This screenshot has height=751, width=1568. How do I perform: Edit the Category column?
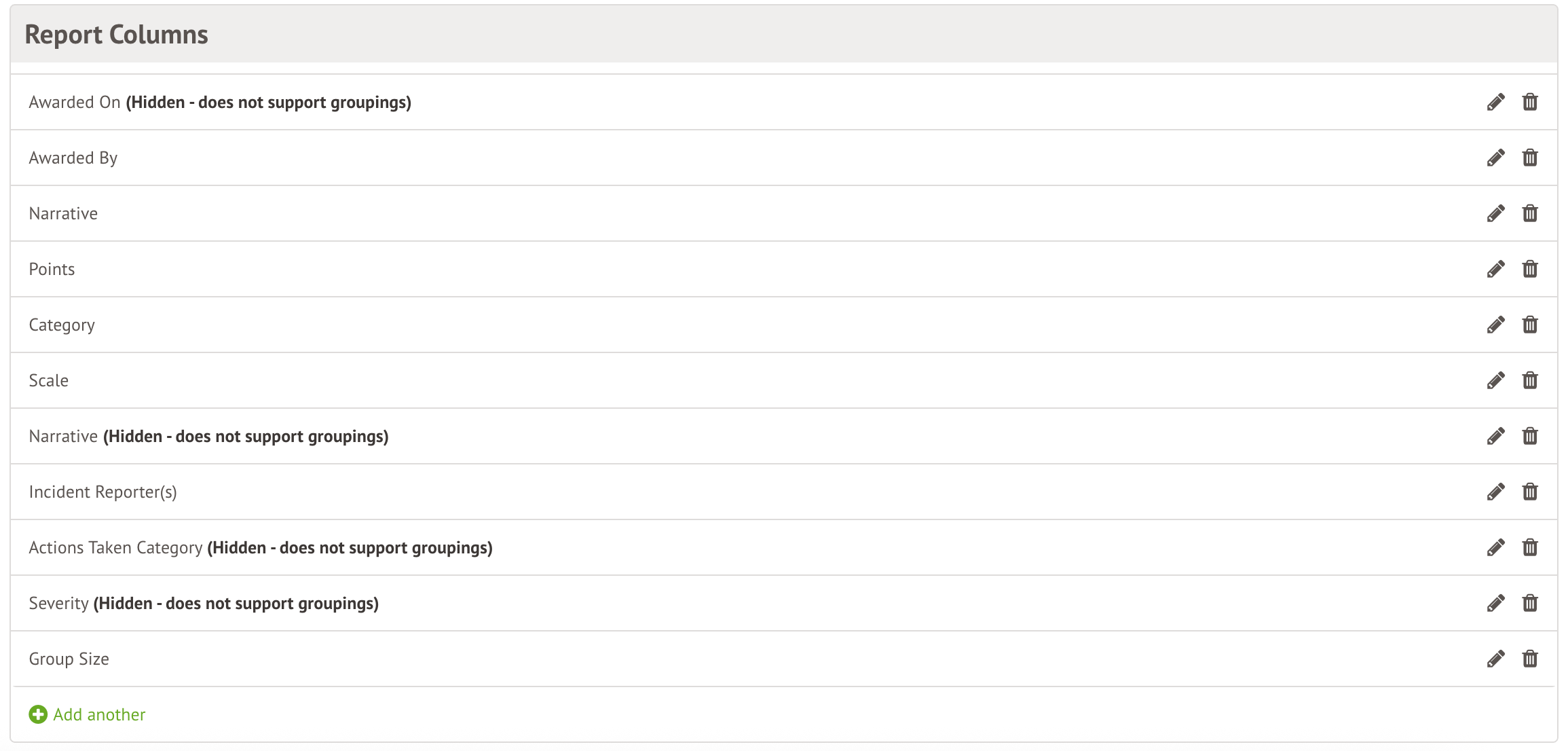click(x=1495, y=325)
